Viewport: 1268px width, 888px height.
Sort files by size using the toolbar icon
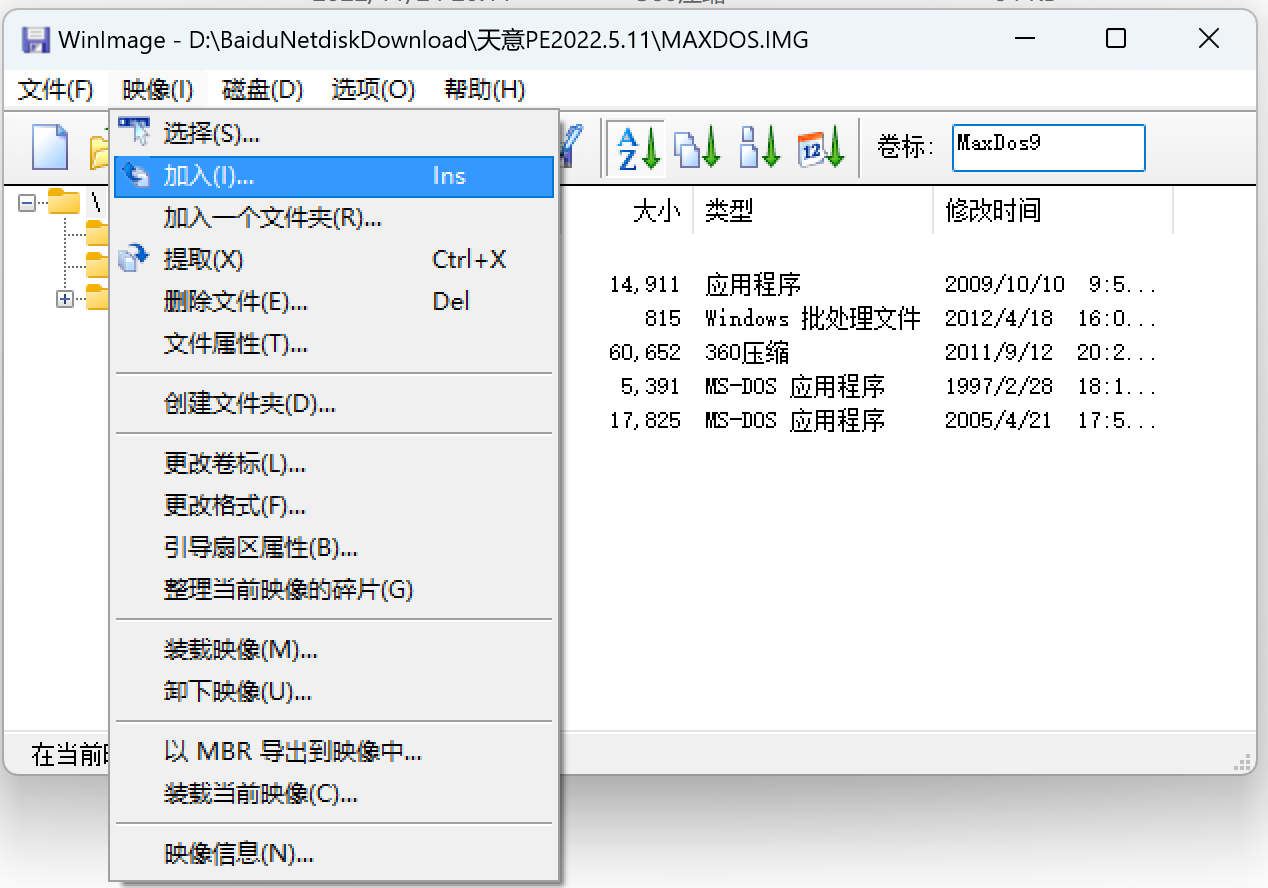(x=759, y=148)
